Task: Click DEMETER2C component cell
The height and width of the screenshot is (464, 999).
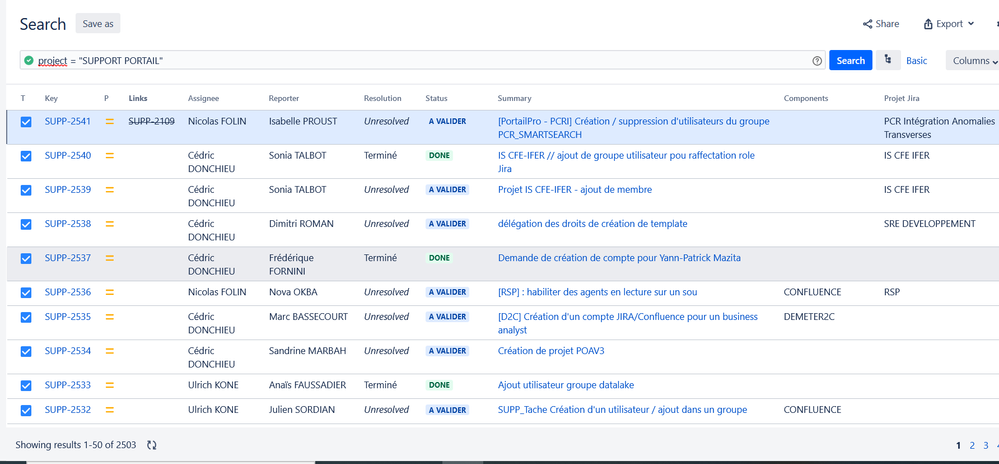Action: (809, 317)
